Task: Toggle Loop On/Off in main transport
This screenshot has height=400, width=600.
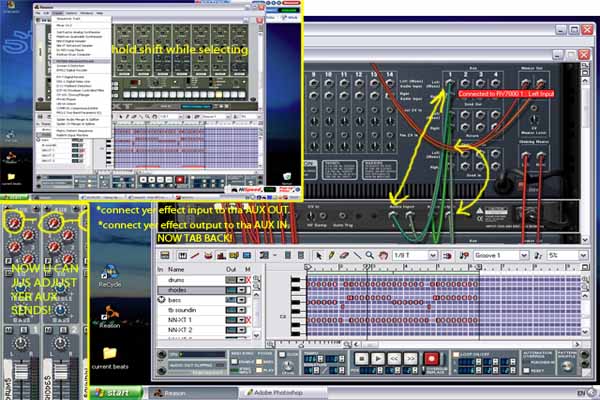Action: pyautogui.click(x=456, y=354)
